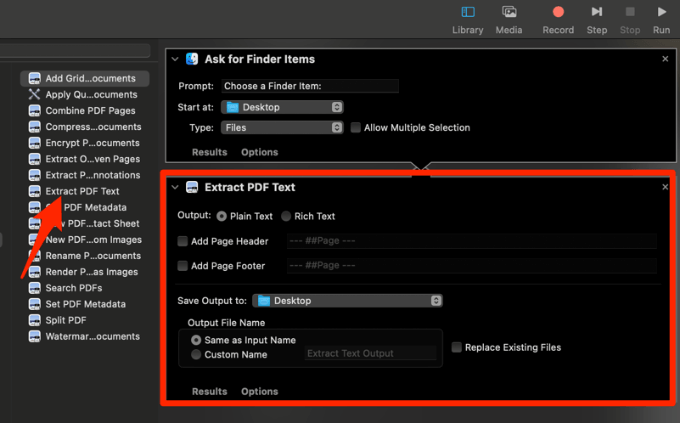Screen dimensions: 680x423
Task: Open the Save Output to dropdown
Action: [348, 300]
